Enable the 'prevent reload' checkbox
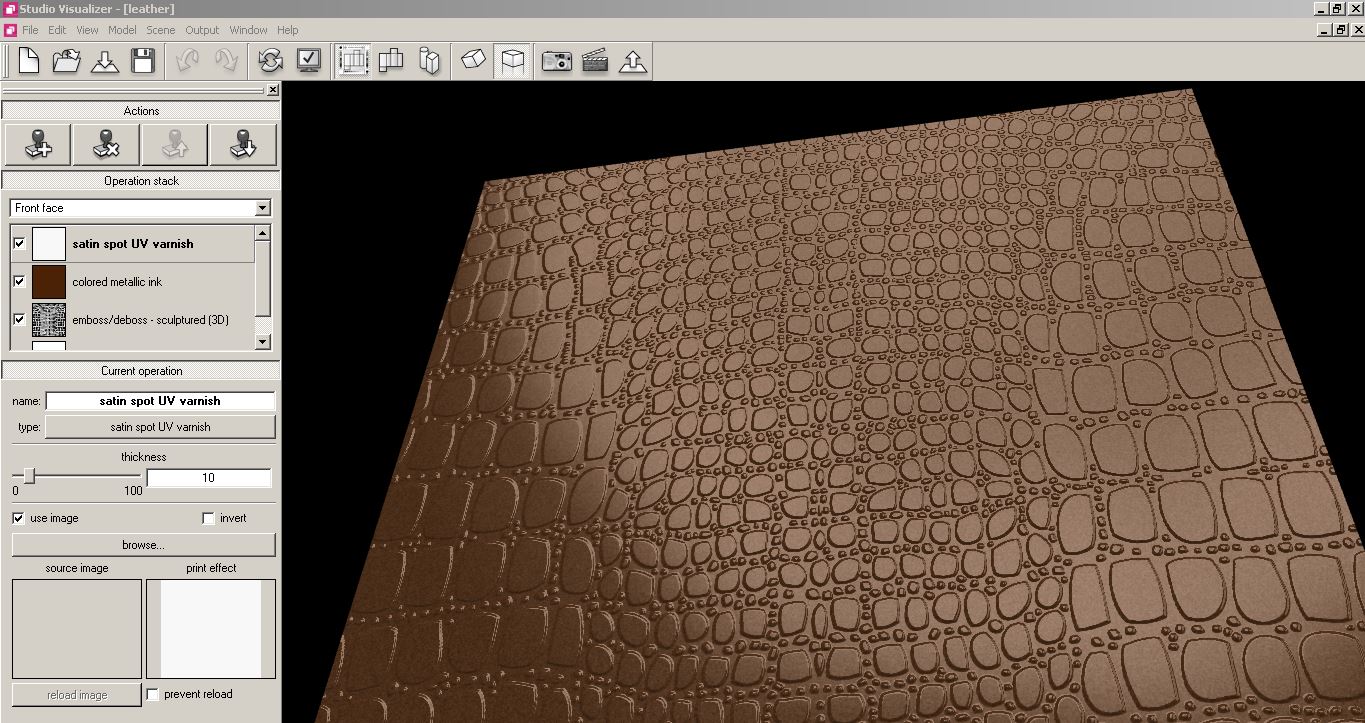This screenshot has width=1365, height=723. coord(153,694)
